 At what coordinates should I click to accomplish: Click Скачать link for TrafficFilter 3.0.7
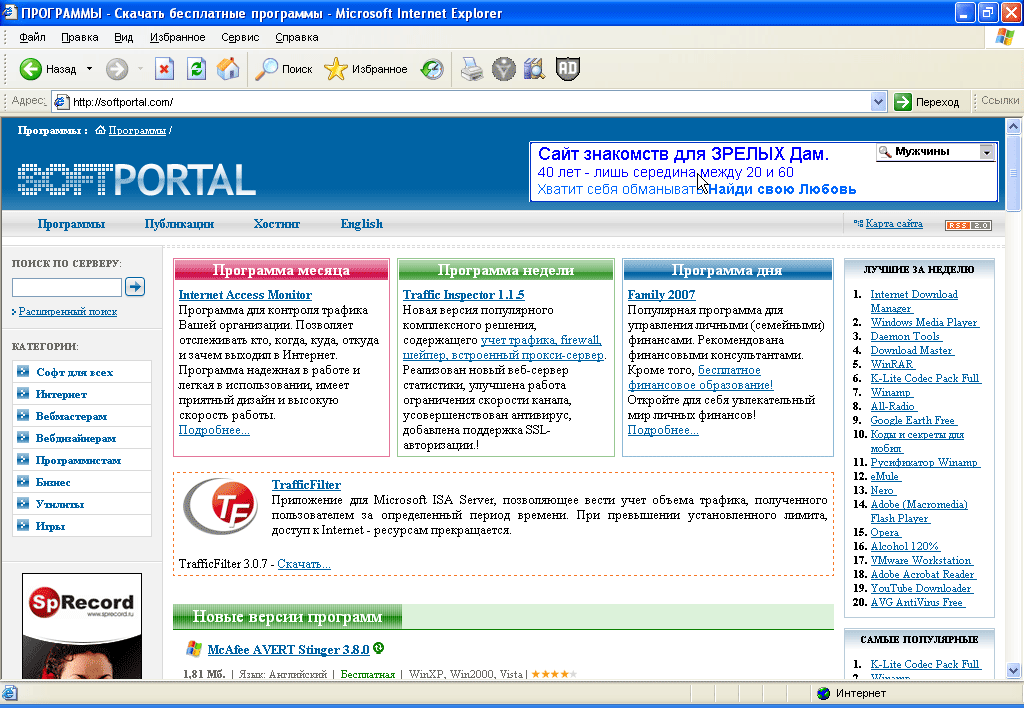point(304,564)
